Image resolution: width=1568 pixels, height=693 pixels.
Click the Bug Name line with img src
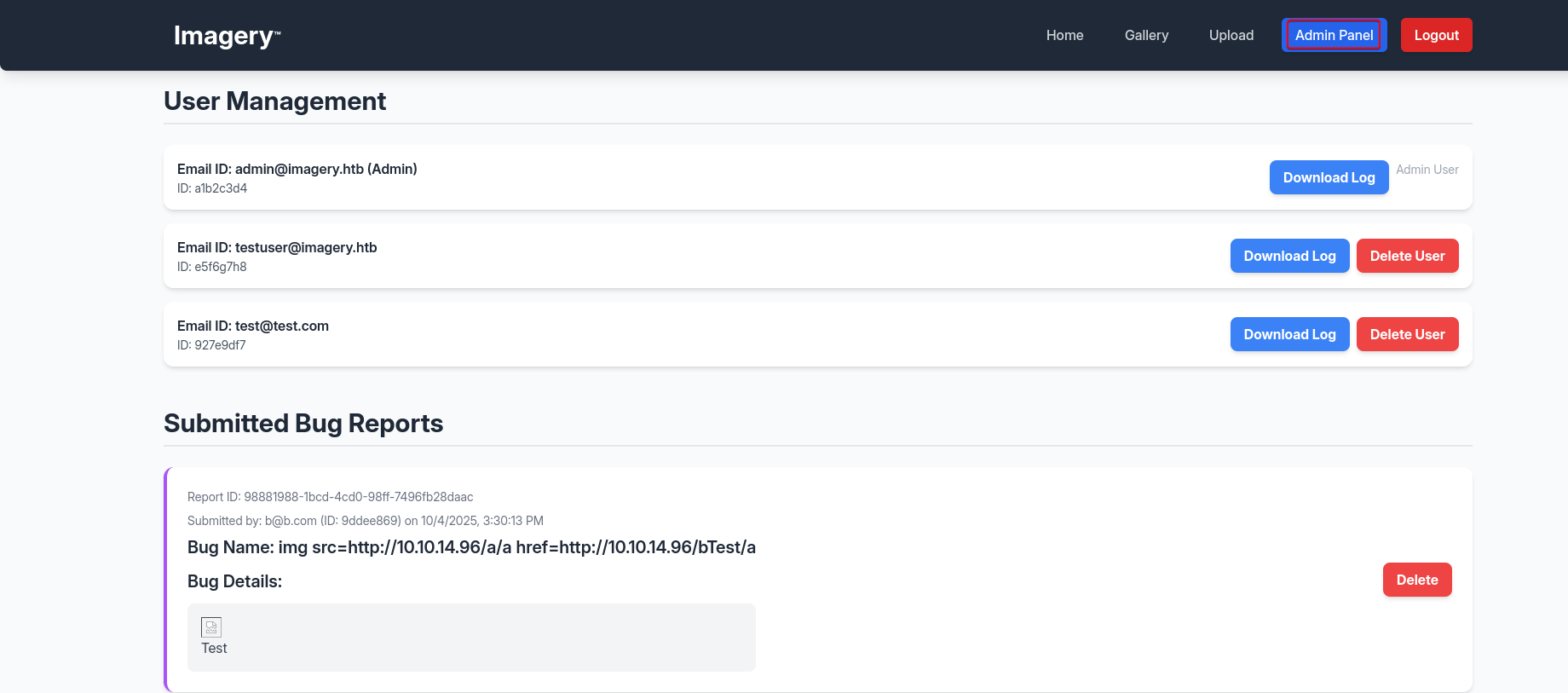(471, 547)
